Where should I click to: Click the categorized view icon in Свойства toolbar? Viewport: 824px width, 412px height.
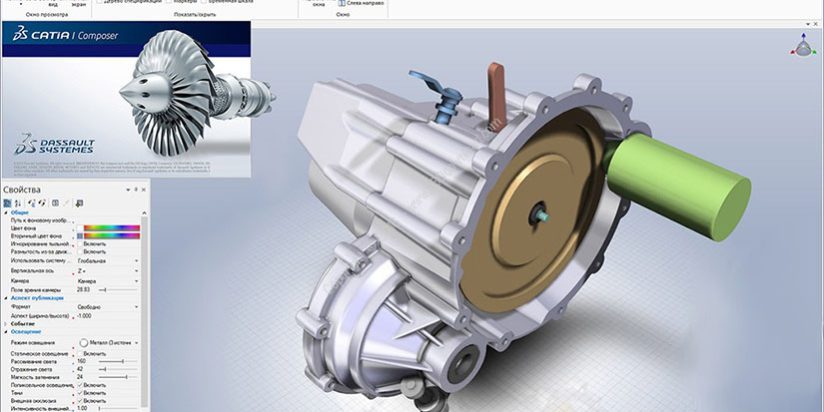(x=8, y=202)
